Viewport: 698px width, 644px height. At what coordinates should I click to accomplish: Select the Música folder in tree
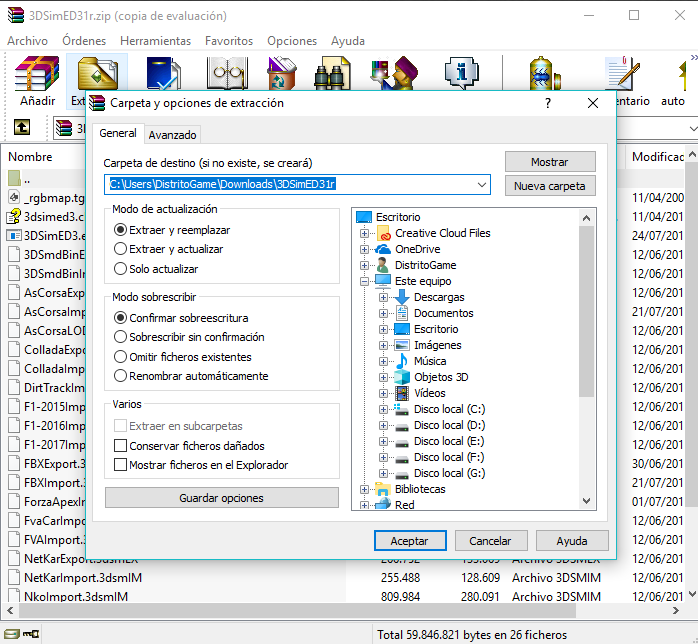point(430,361)
